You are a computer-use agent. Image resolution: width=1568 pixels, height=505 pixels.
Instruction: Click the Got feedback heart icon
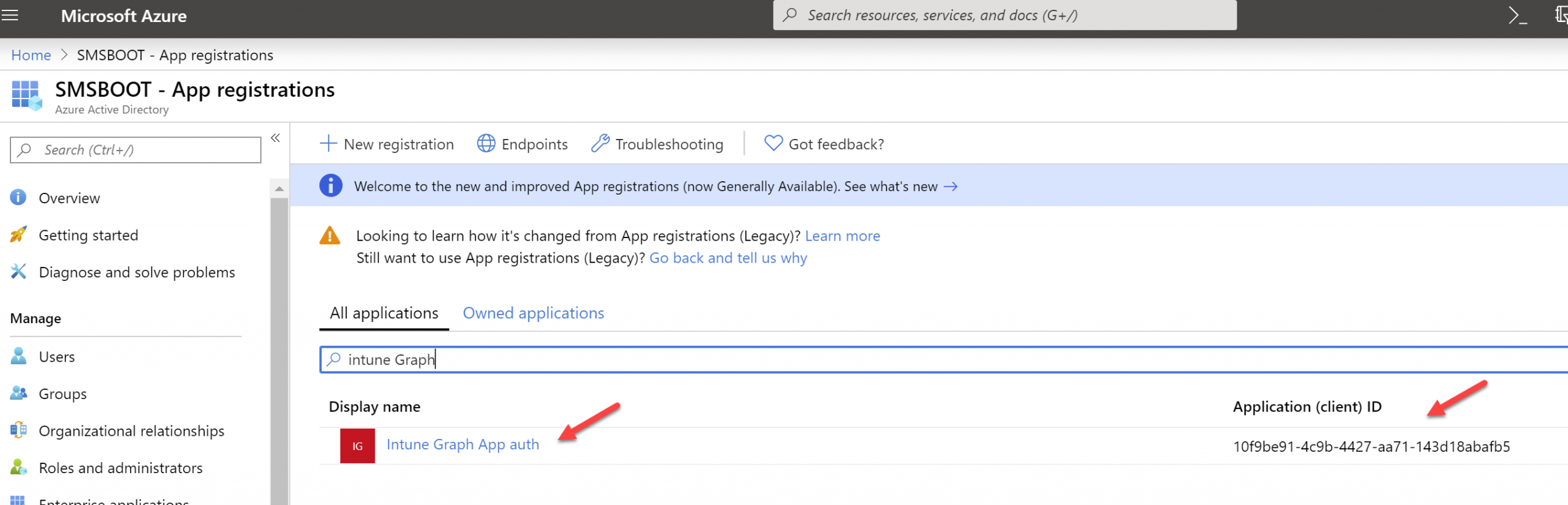(774, 144)
